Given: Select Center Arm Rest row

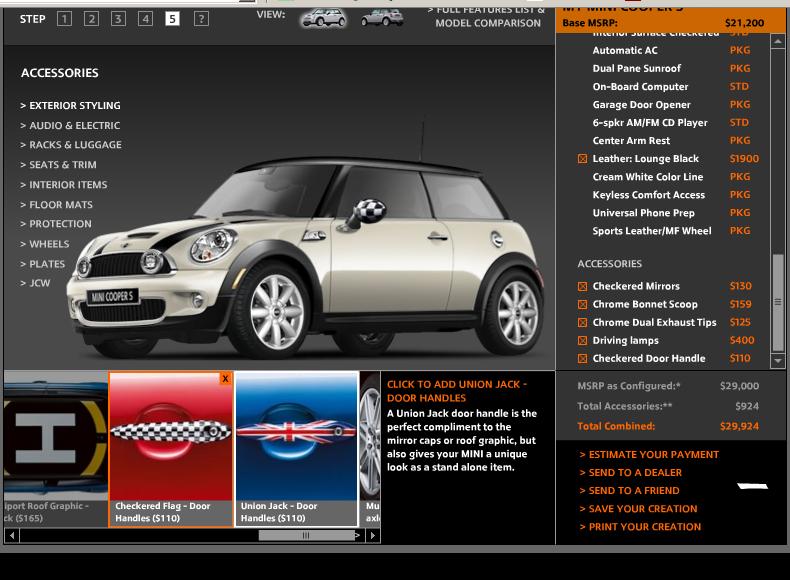Looking at the screenshot, I should [671, 141].
